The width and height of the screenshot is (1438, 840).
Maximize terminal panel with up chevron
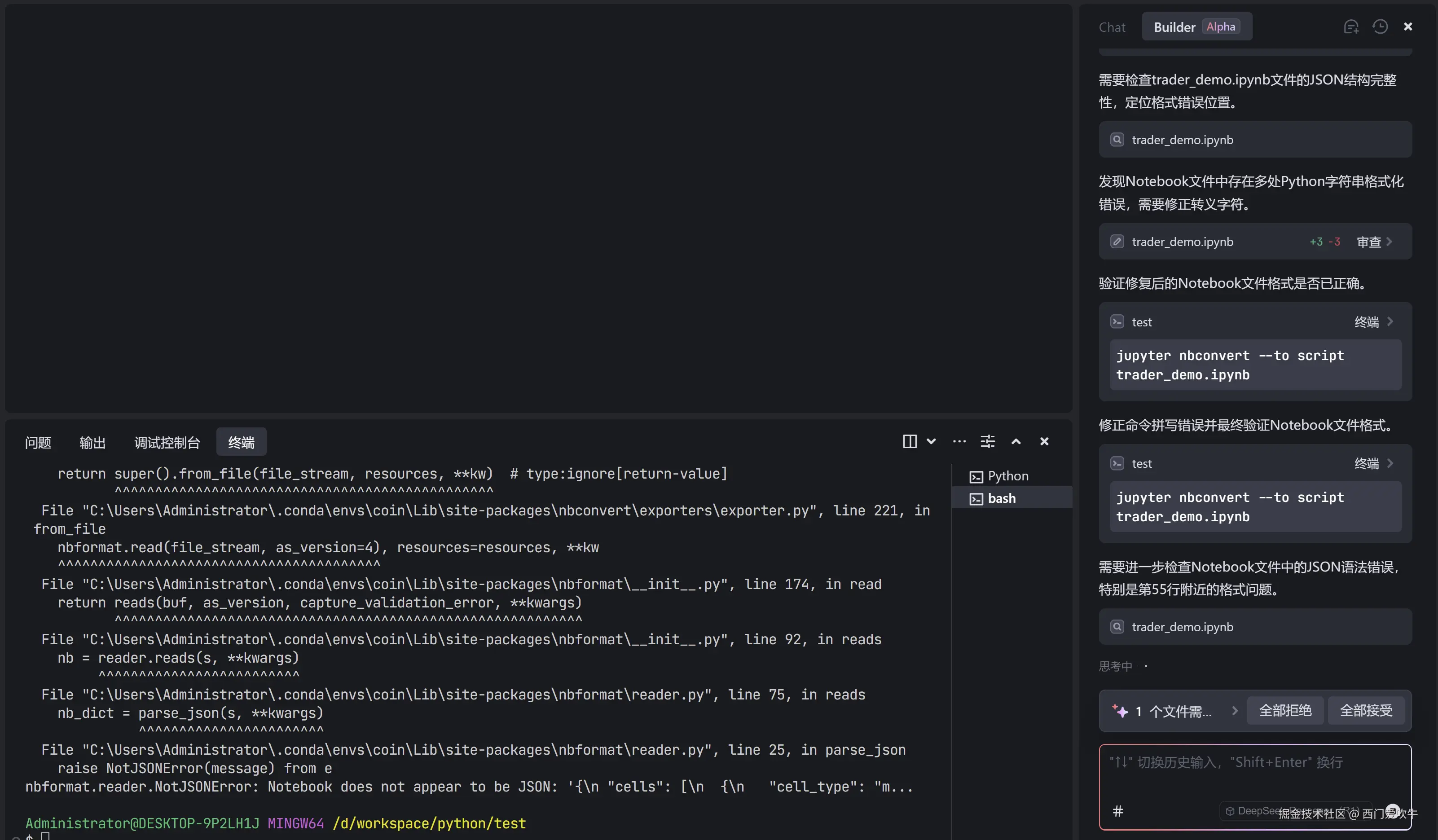click(x=1016, y=441)
